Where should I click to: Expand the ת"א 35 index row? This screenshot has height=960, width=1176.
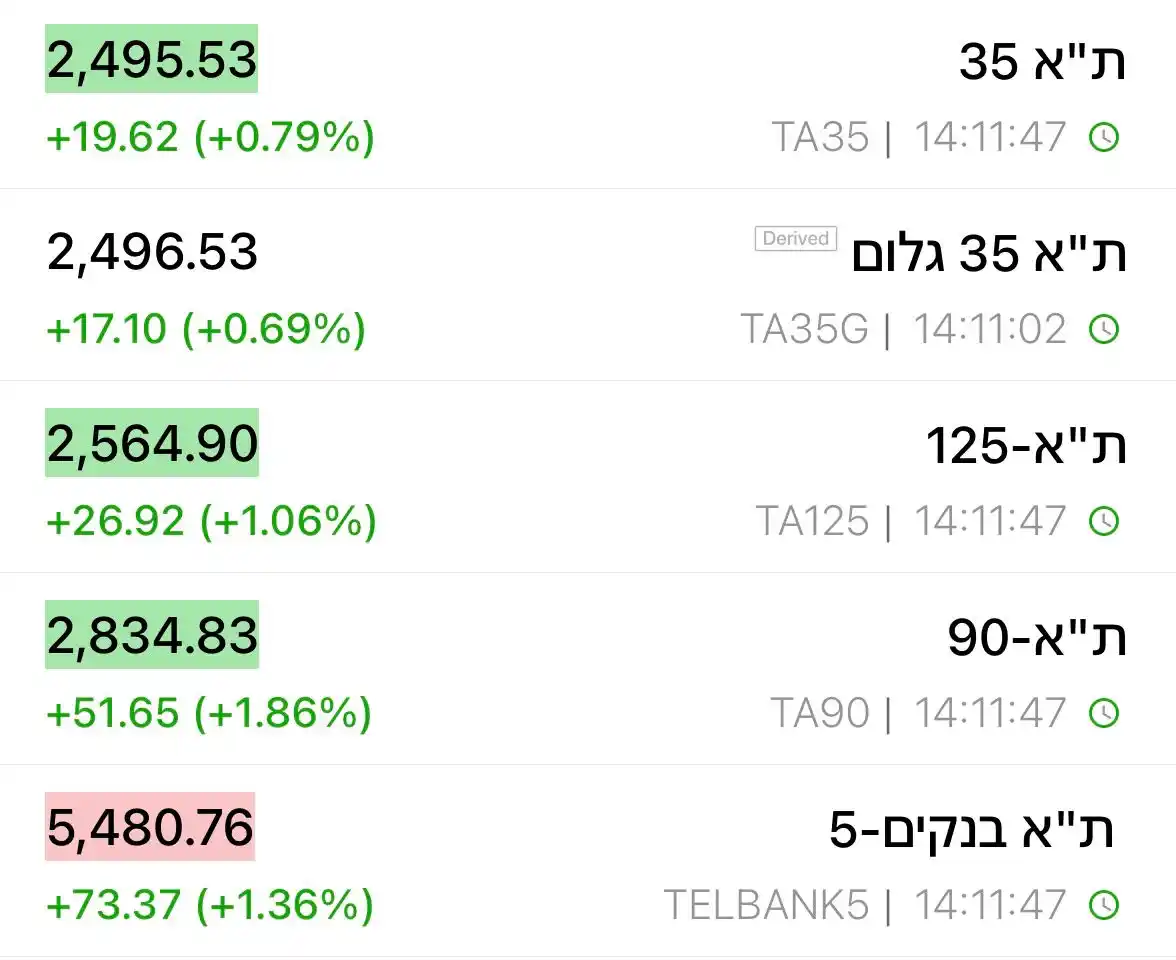point(588,95)
